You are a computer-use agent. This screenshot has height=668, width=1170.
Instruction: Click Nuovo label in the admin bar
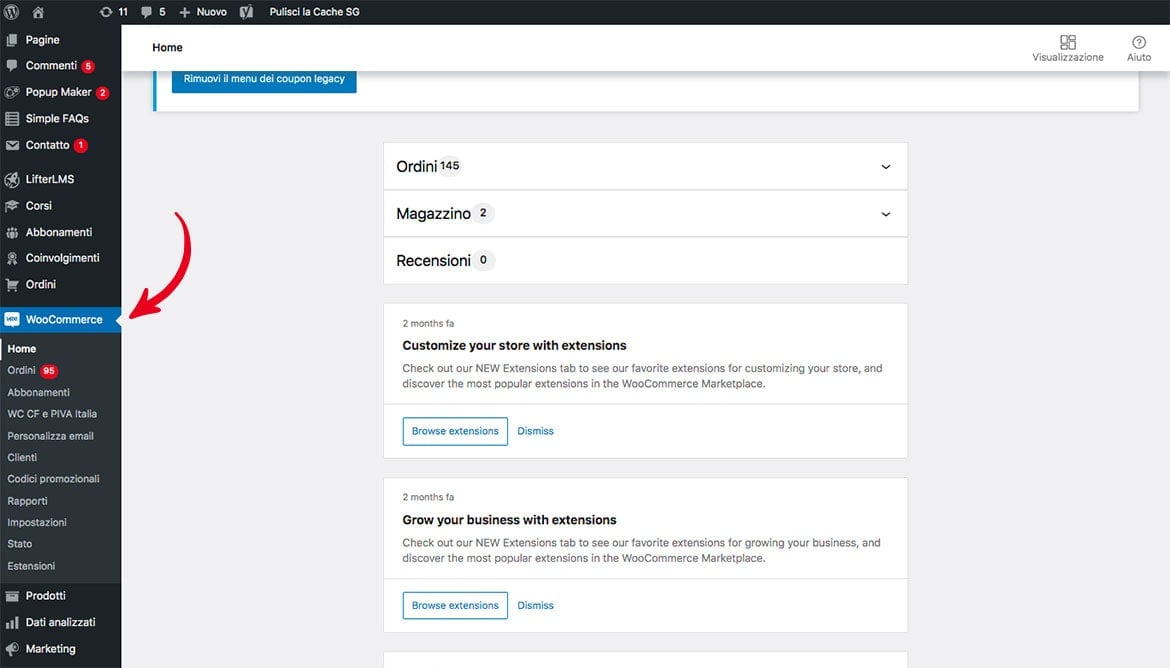click(212, 12)
